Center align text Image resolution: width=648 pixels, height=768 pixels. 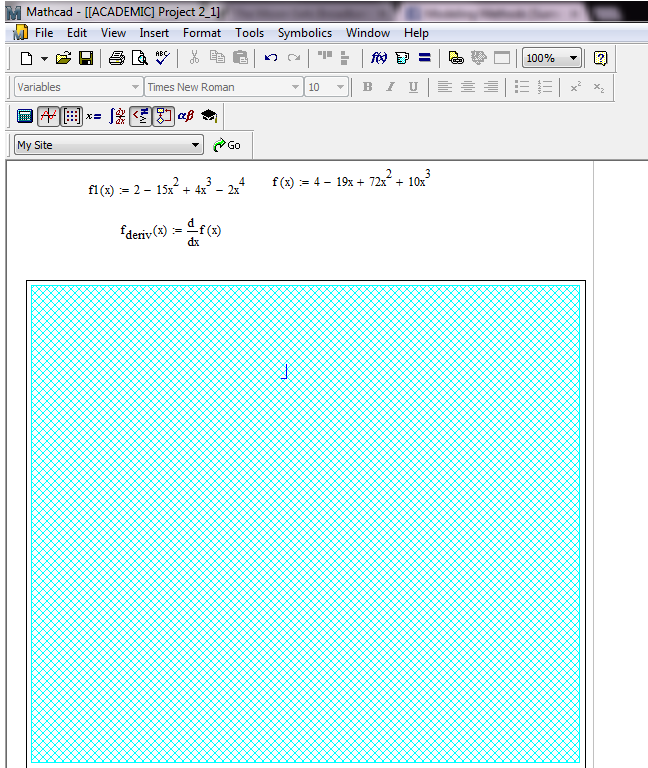tap(468, 87)
